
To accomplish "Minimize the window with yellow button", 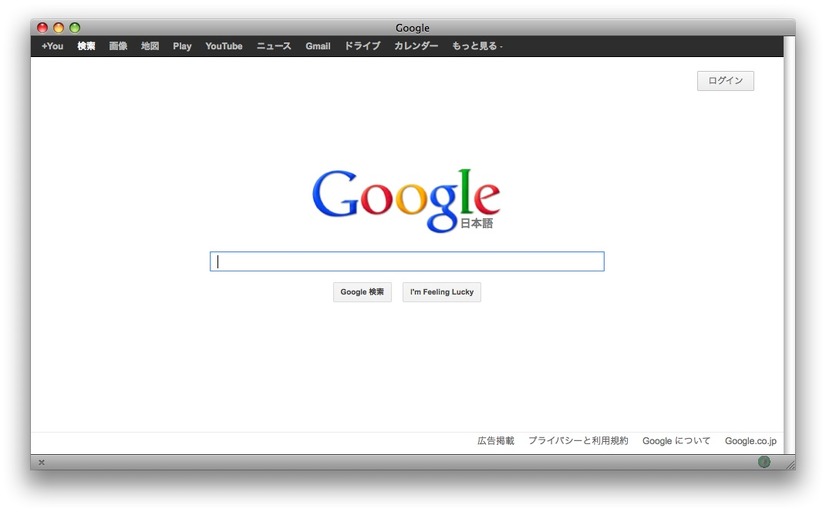I will click(x=58, y=27).
